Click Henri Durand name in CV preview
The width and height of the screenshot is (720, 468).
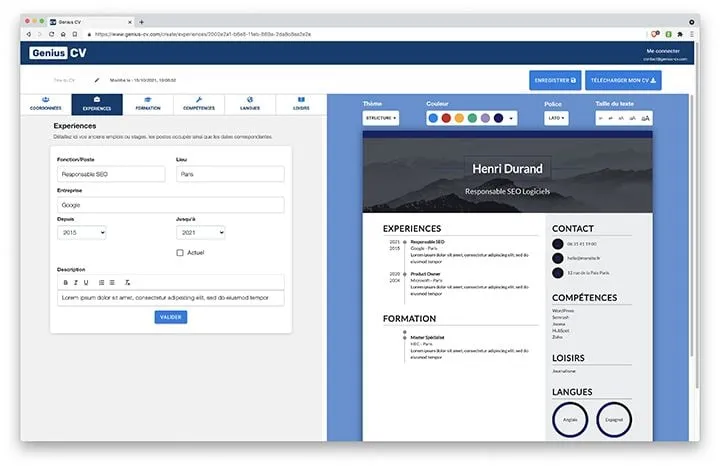click(507, 169)
